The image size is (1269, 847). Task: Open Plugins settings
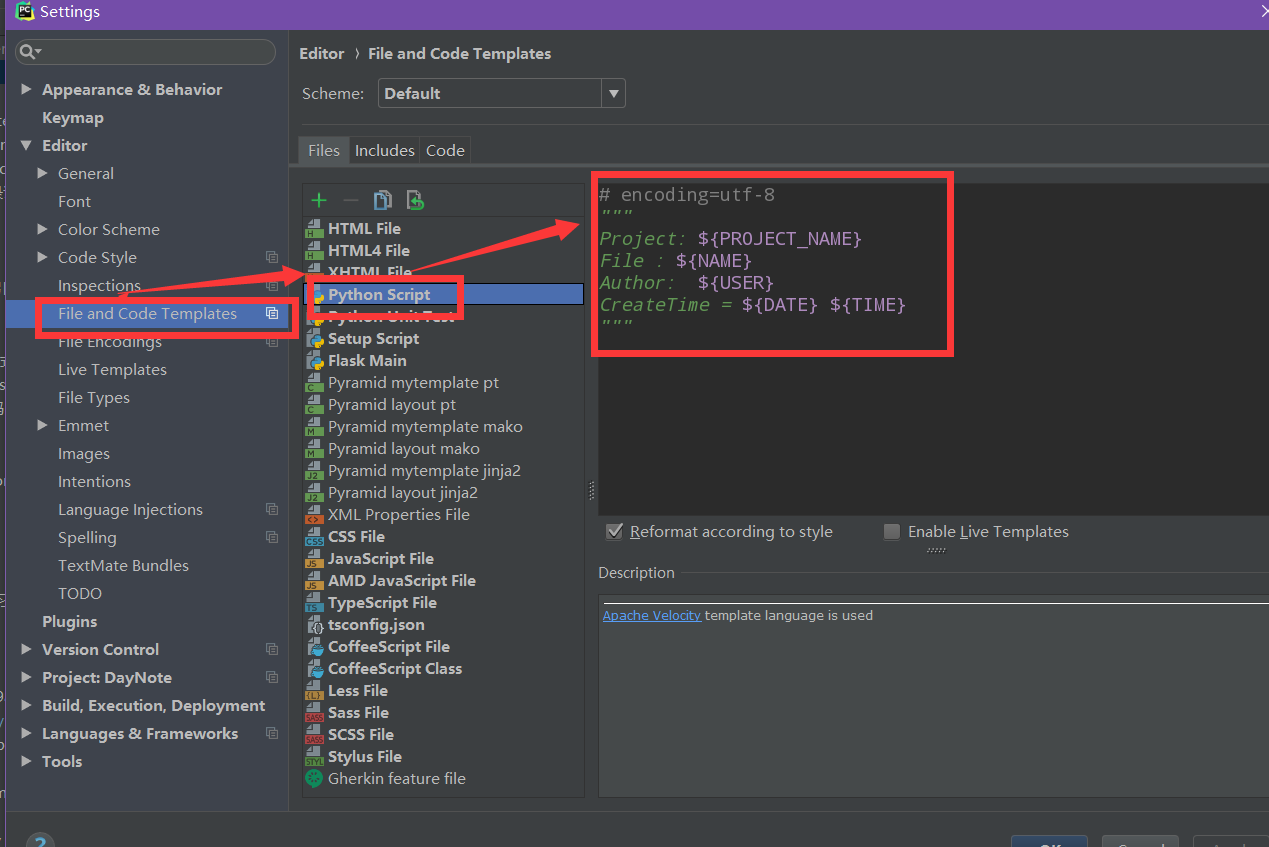point(69,621)
